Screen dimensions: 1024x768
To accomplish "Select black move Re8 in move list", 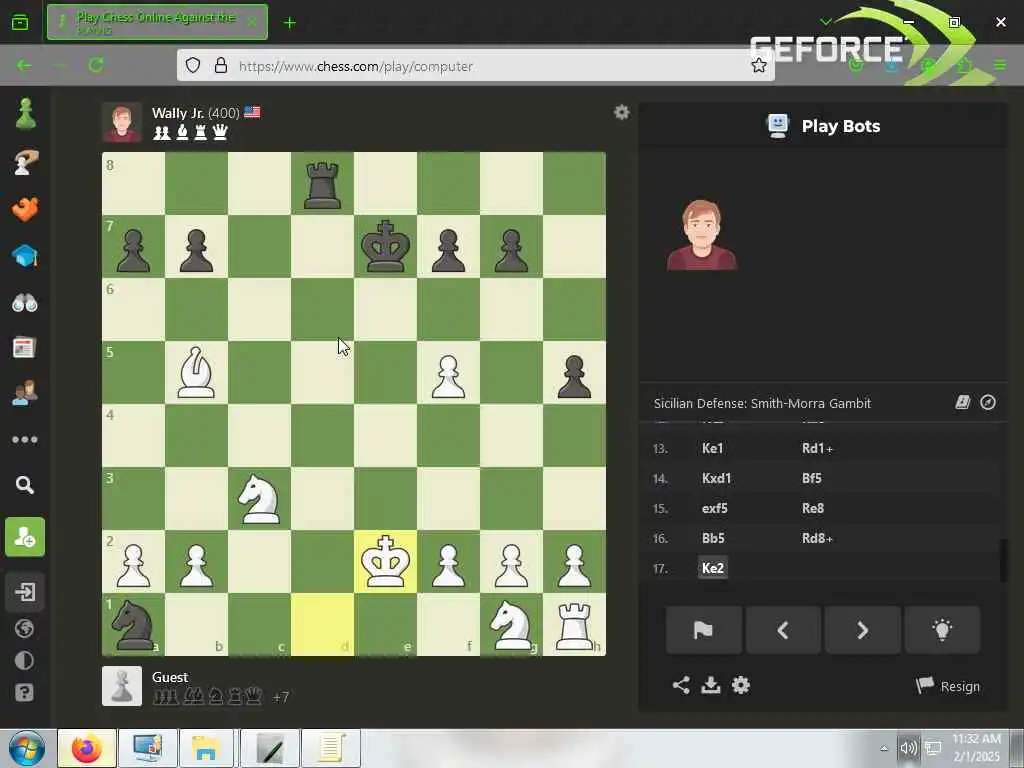I will [x=813, y=508].
